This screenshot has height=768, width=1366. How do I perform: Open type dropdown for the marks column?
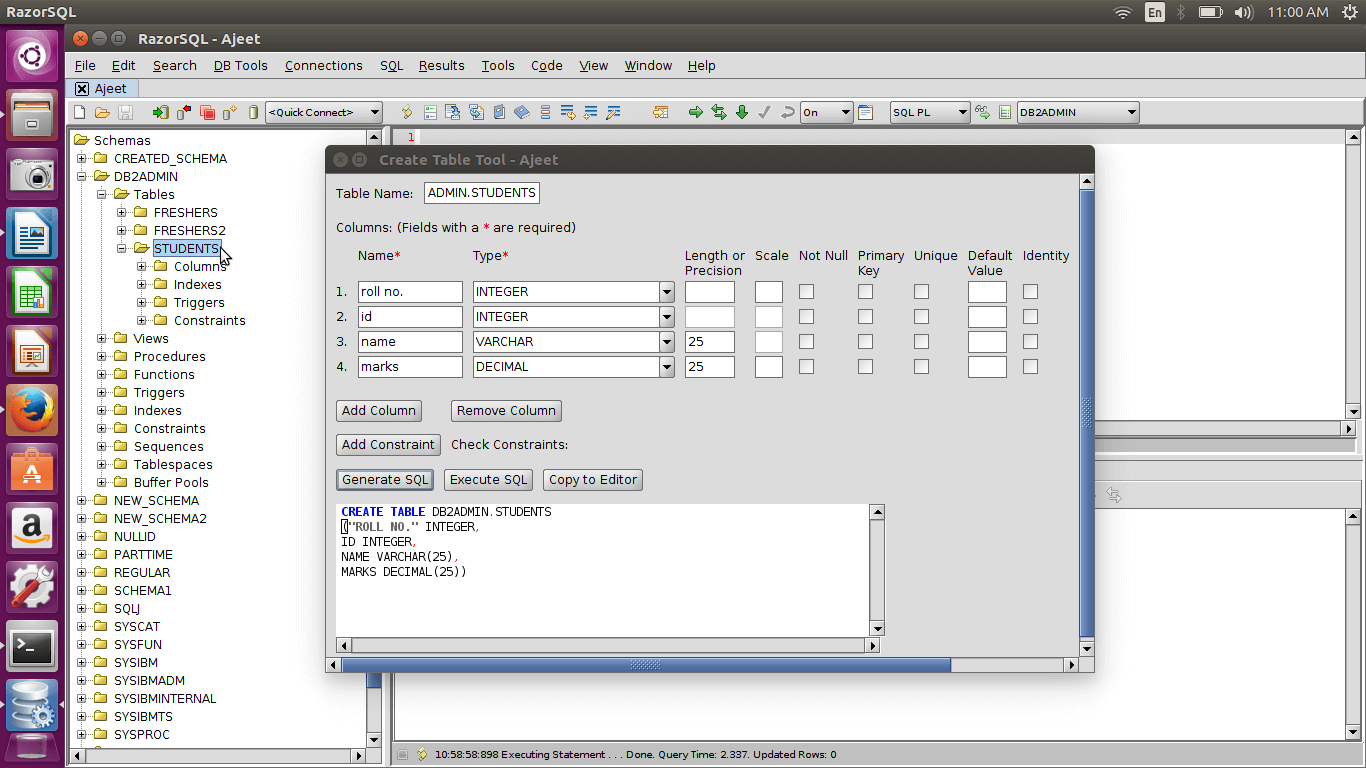(x=667, y=367)
